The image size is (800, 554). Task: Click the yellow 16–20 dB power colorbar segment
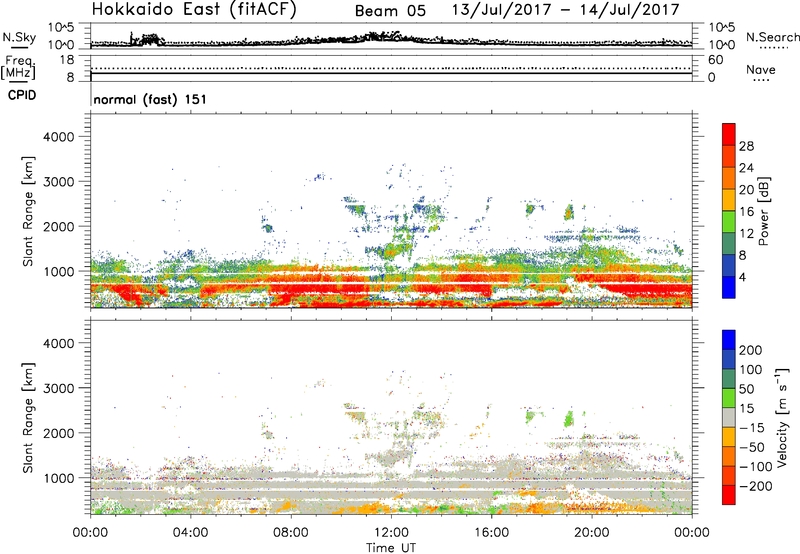tap(729, 200)
